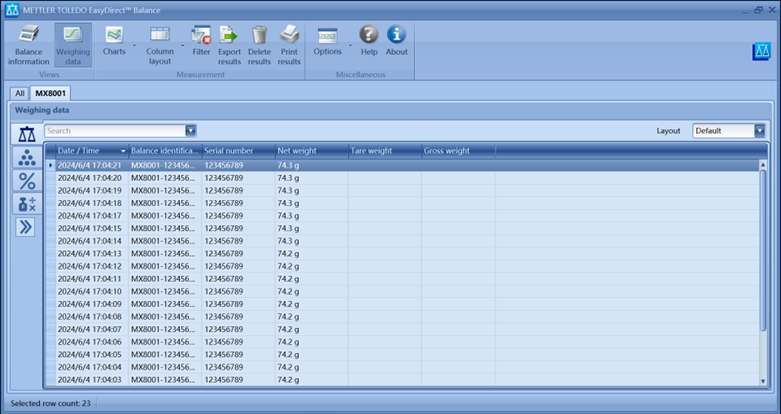
Task: Select row 2024/6/4 17:04:10
Action: [x=402, y=291]
